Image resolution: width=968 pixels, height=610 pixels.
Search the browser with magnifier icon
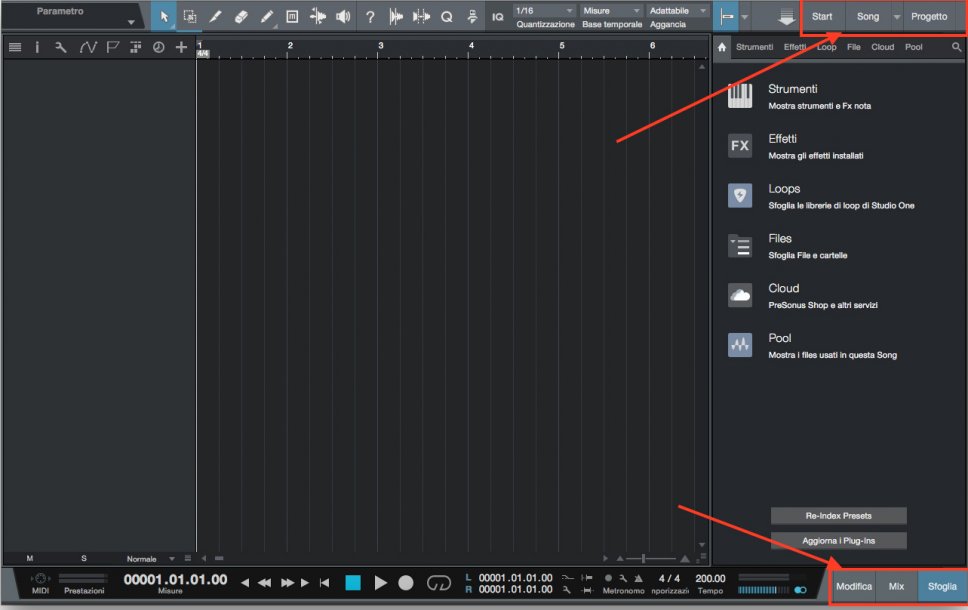click(956, 47)
